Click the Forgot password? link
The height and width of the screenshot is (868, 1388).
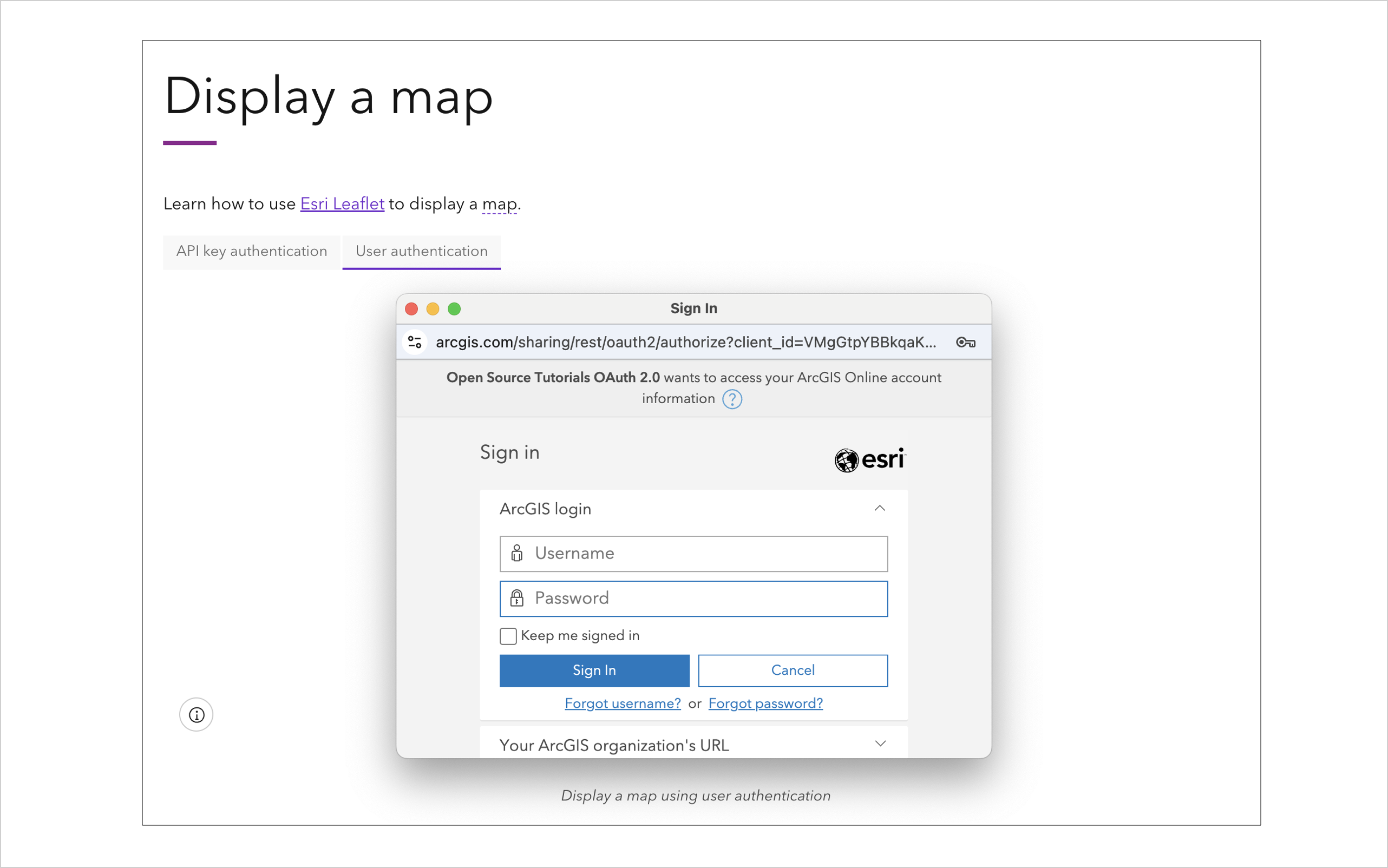[765, 704]
